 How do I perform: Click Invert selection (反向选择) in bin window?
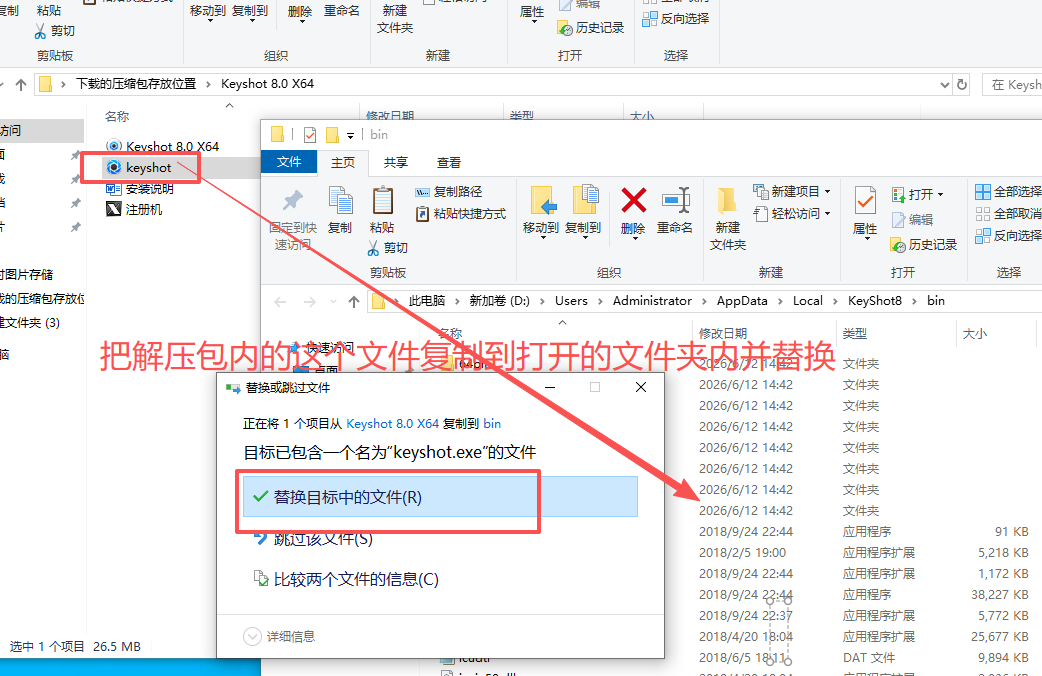1008,236
